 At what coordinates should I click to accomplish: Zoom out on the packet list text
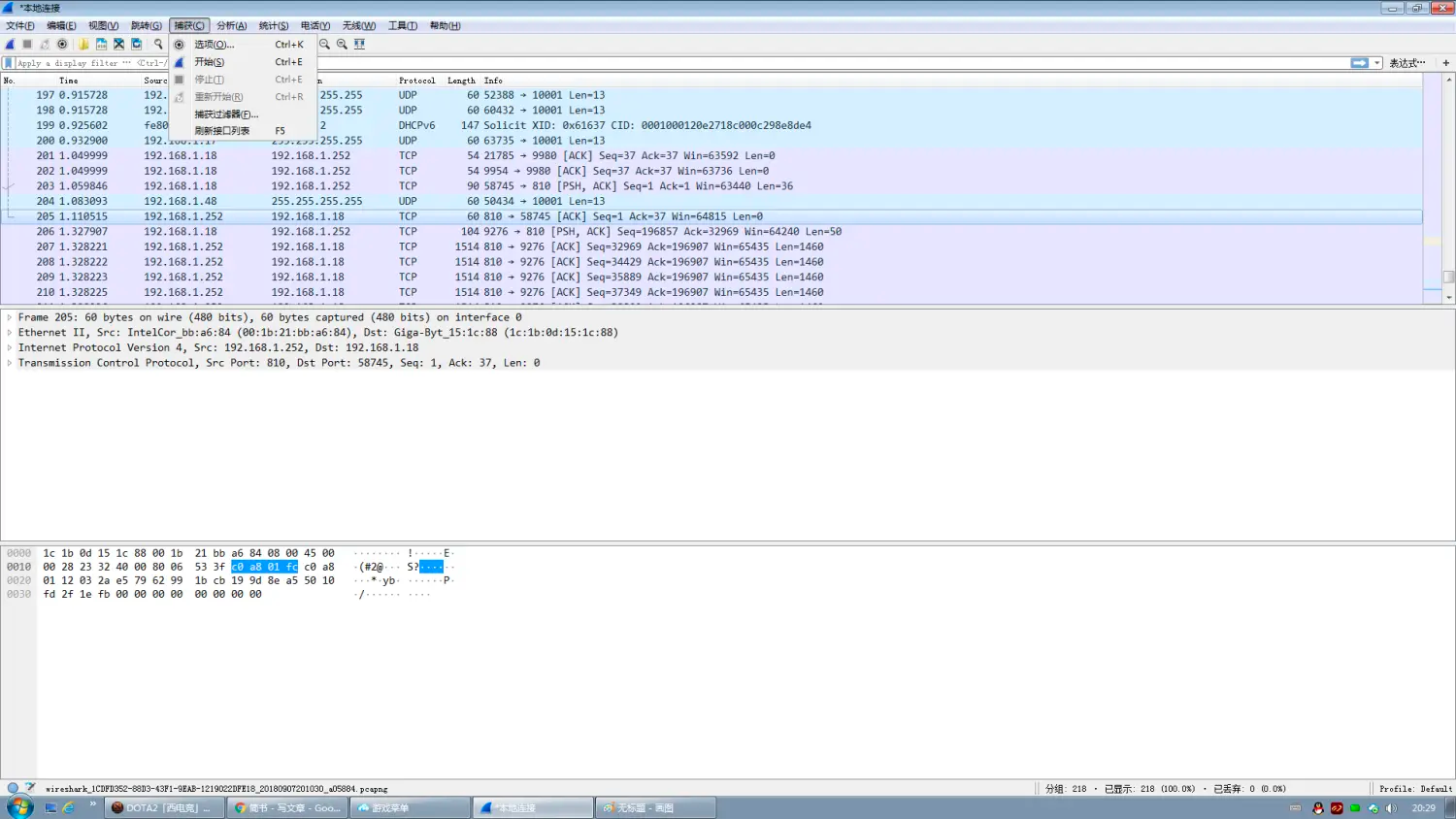tap(342, 44)
